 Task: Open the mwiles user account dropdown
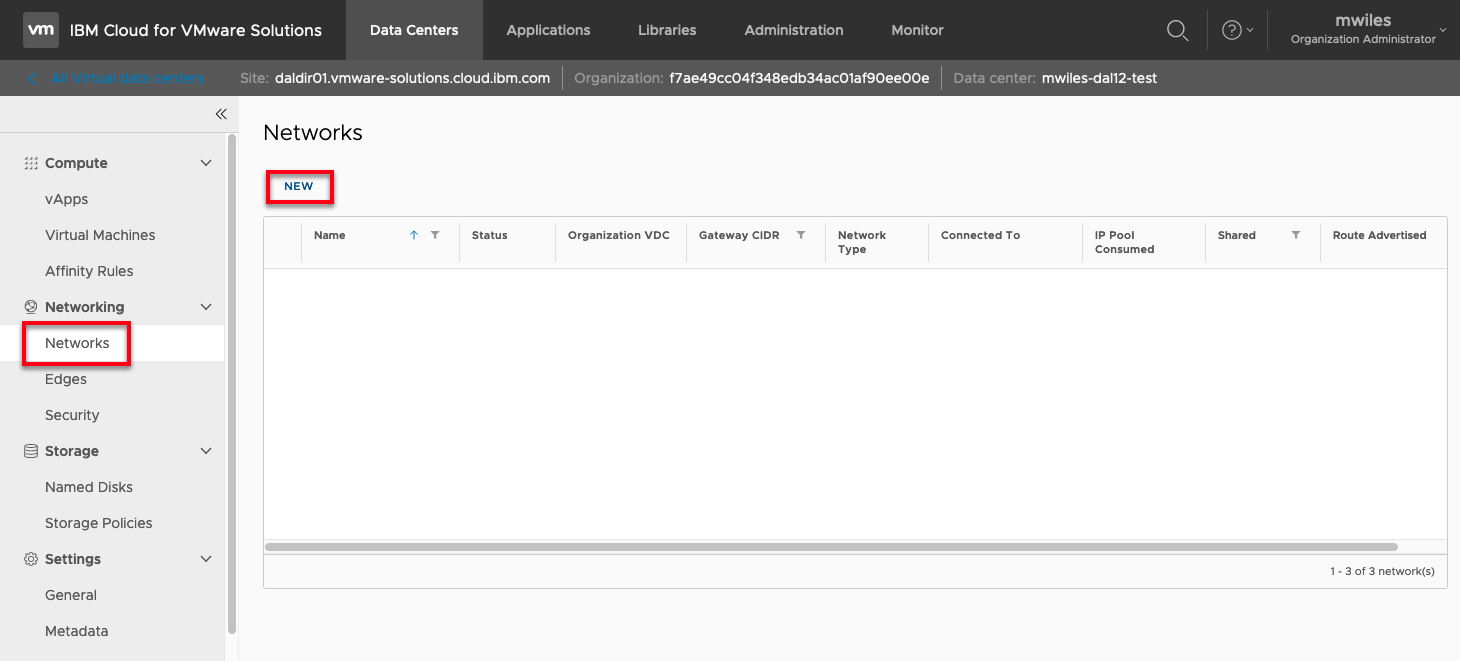click(x=1364, y=30)
